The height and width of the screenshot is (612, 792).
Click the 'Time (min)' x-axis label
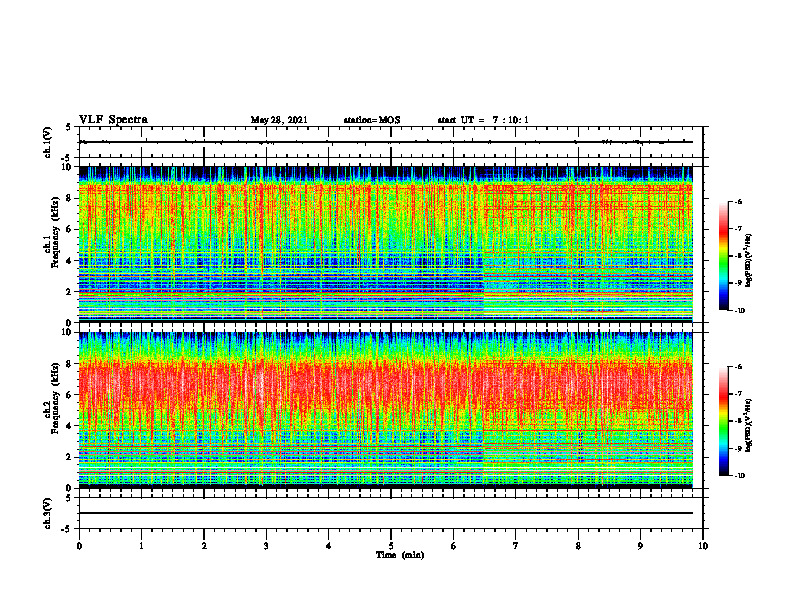pyautogui.click(x=400, y=555)
